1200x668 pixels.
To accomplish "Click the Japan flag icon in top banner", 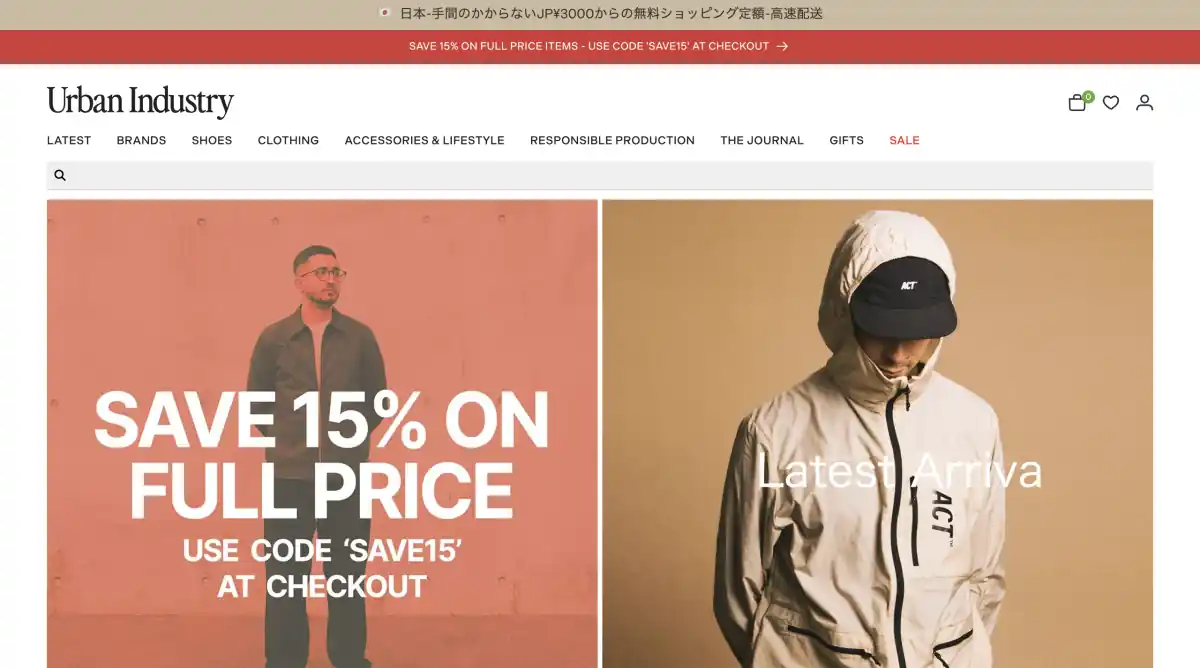I will pos(384,14).
